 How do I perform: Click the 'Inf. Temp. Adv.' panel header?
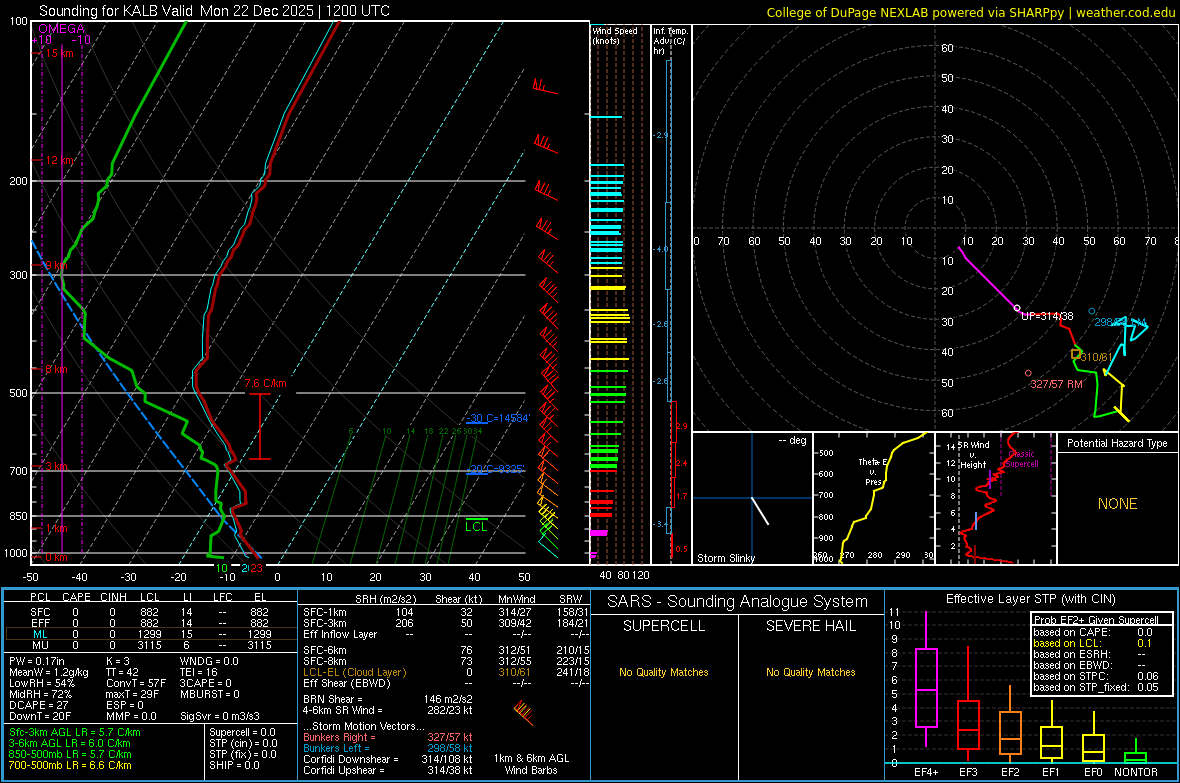(x=670, y=41)
